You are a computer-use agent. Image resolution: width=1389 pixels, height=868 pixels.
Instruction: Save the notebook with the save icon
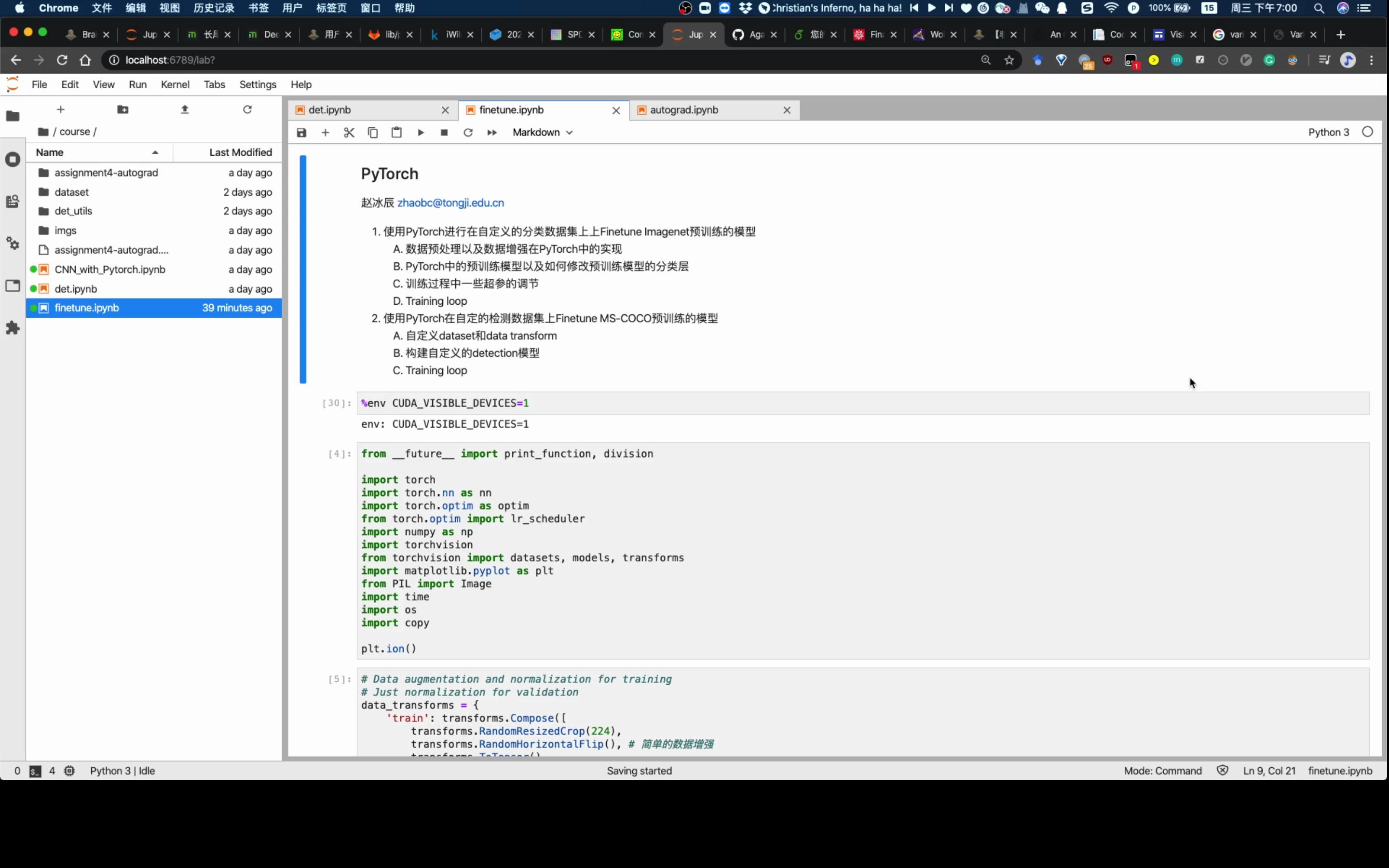click(301, 133)
